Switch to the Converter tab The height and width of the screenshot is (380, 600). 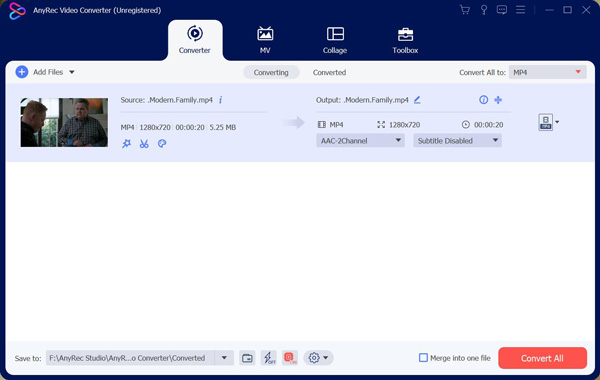click(195, 40)
